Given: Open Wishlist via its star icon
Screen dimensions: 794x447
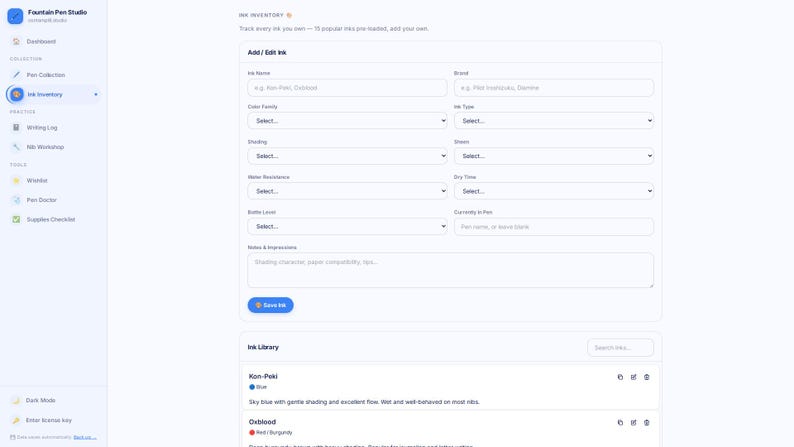Looking at the screenshot, I should pos(16,180).
